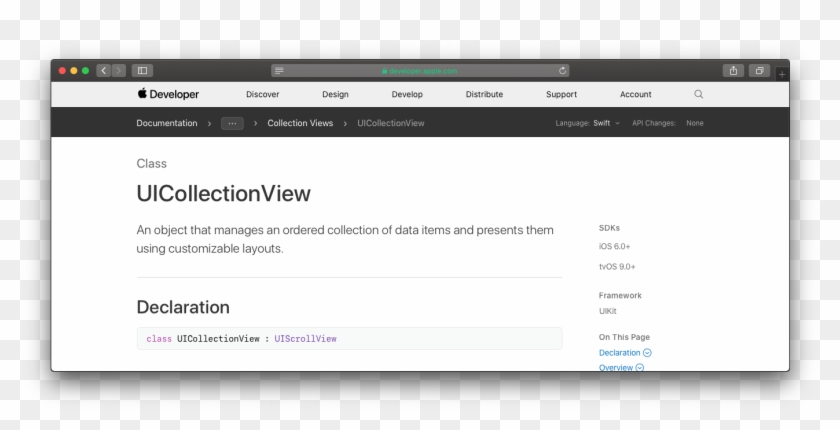Open API Changes None selector
840x430 pixels.
coord(695,123)
